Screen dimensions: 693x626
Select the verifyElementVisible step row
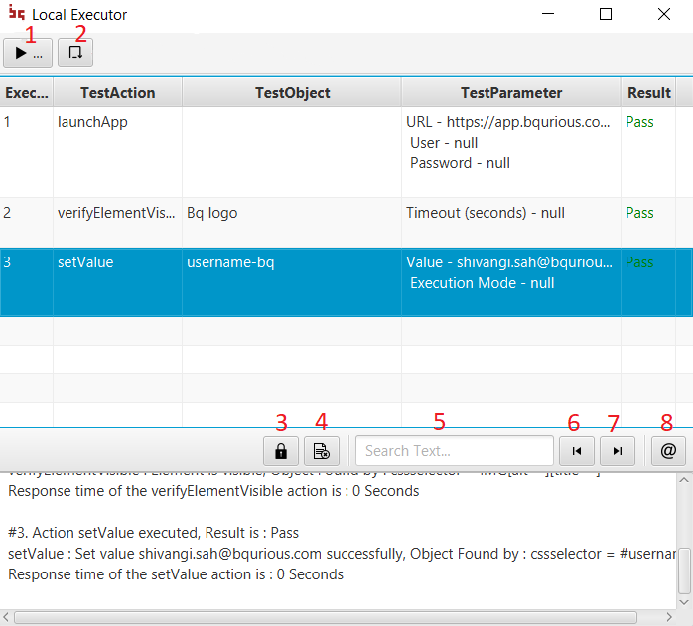click(x=346, y=222)
